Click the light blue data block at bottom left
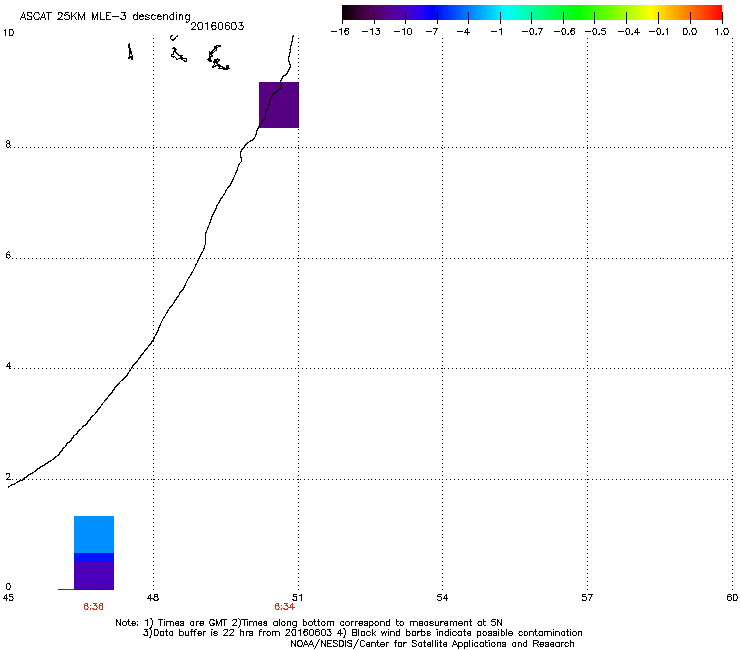 94,534
